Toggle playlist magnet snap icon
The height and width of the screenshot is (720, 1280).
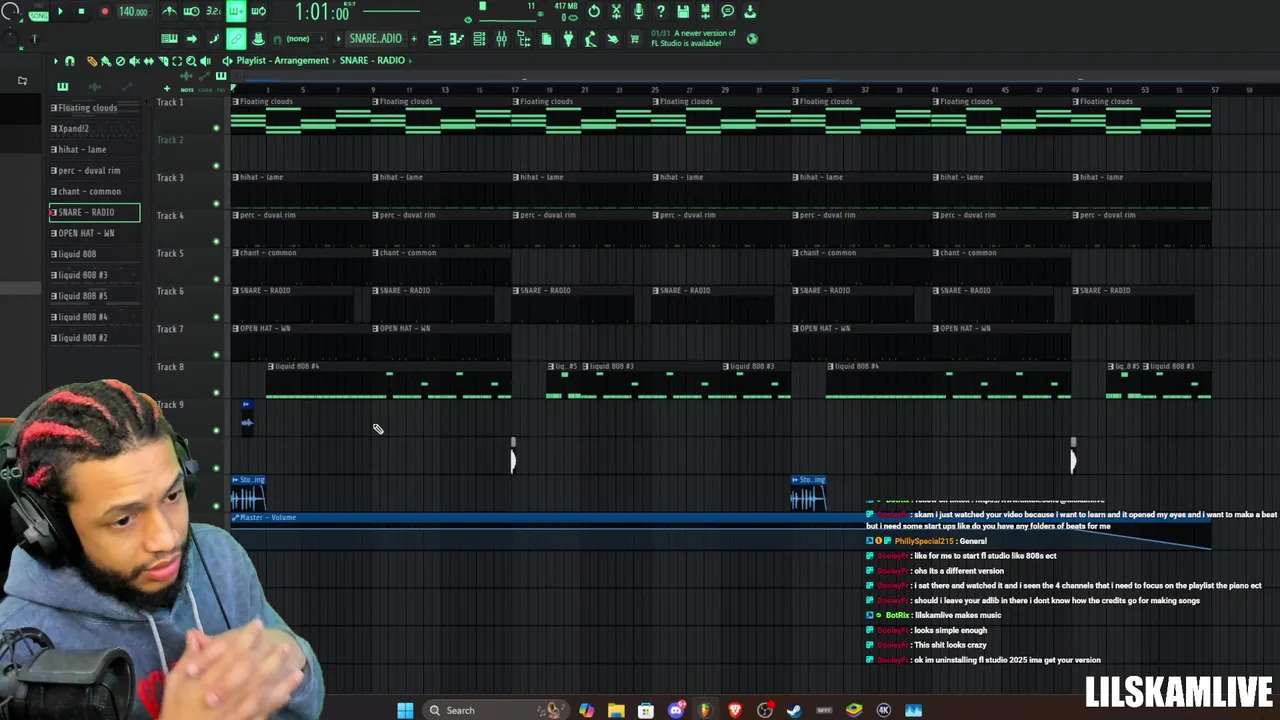pyautogui.click(x=69, y=61)
